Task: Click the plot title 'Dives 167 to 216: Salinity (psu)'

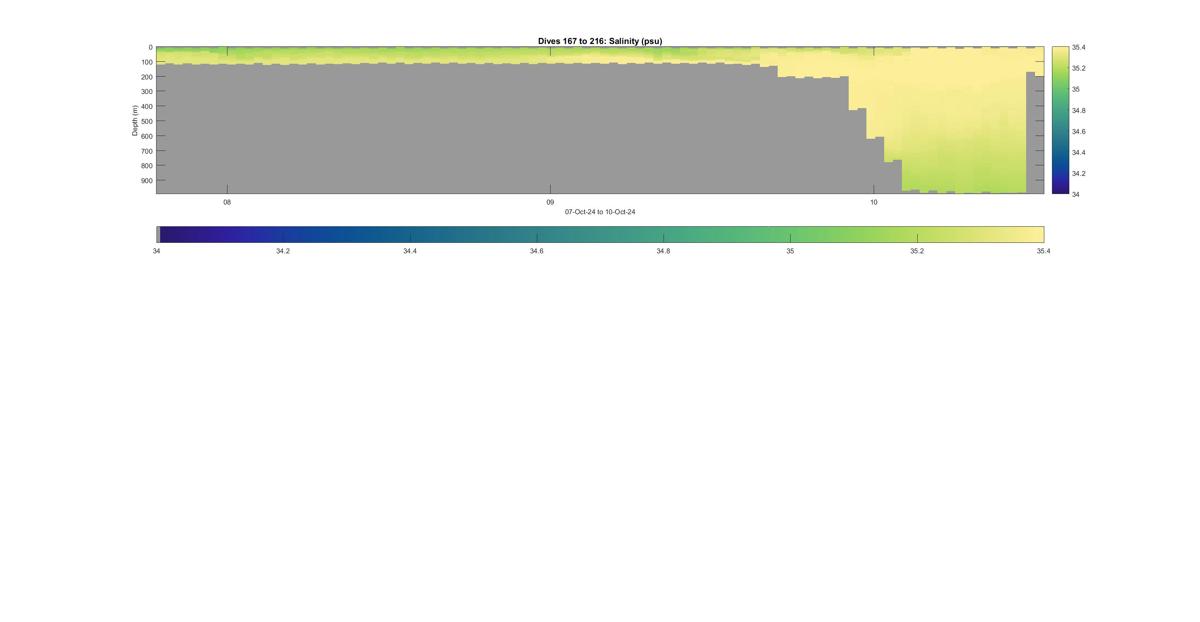Action: pyautogui.click(x=600, y=41)
